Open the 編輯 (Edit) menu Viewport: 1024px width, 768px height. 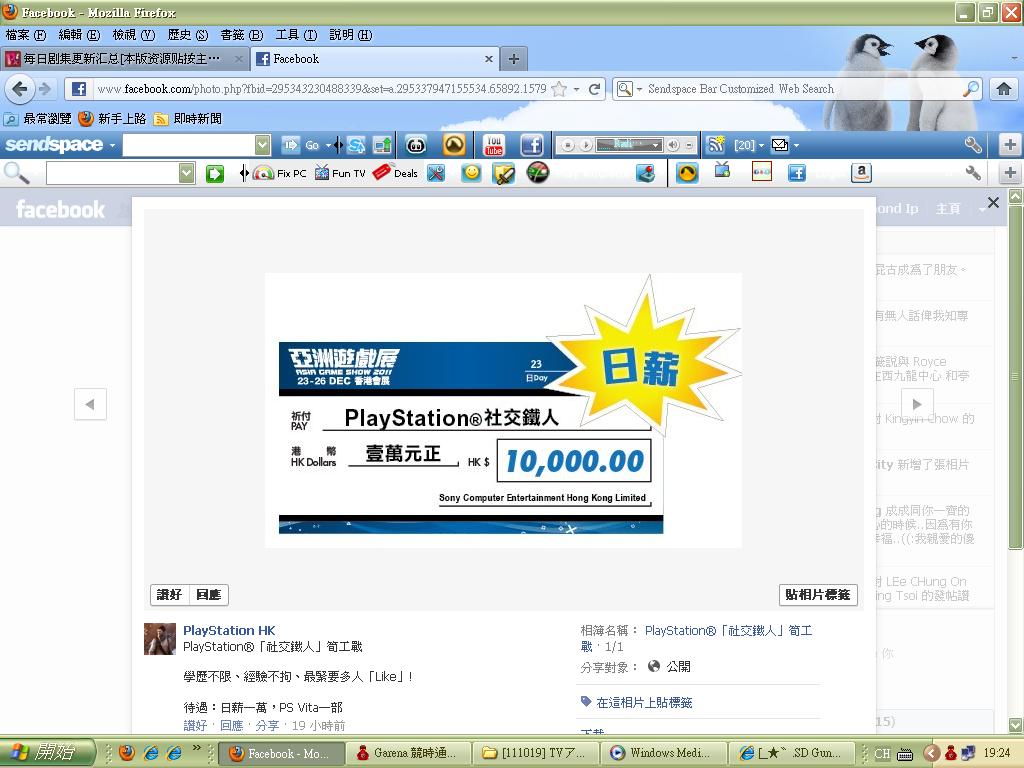(x=79, y=35)
